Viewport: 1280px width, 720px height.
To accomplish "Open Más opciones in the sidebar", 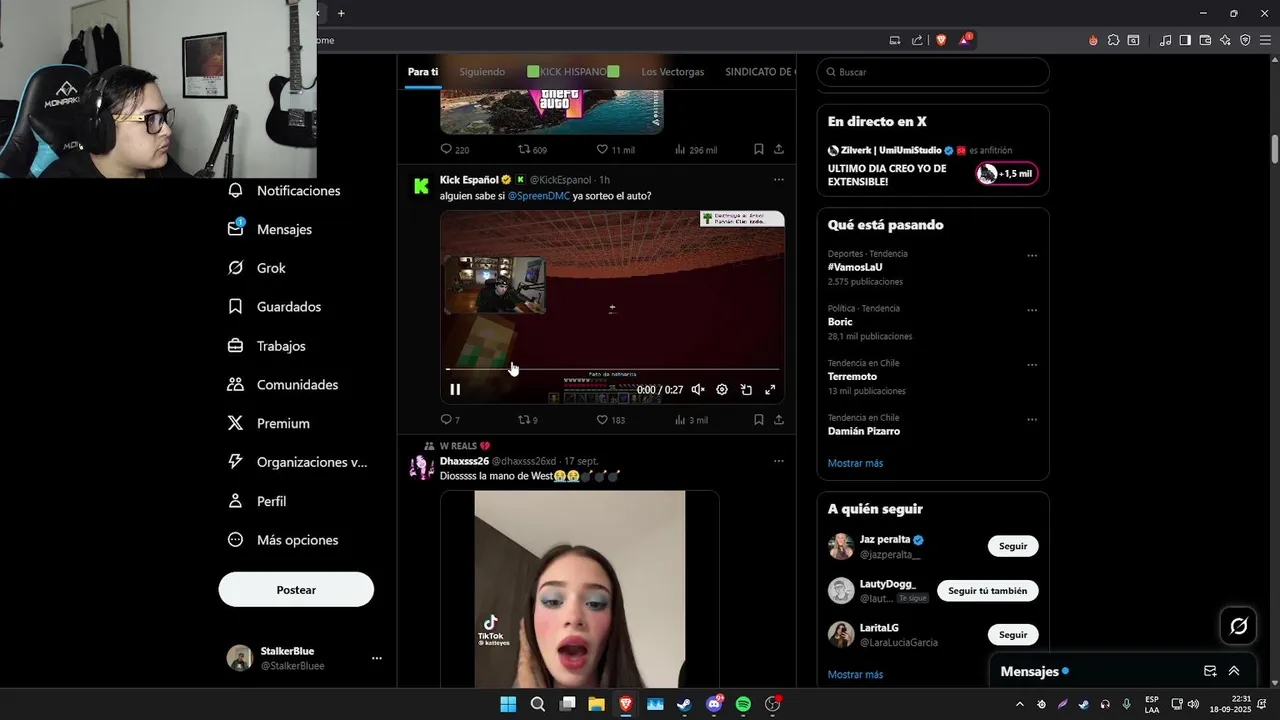I will tap(284, 540).
